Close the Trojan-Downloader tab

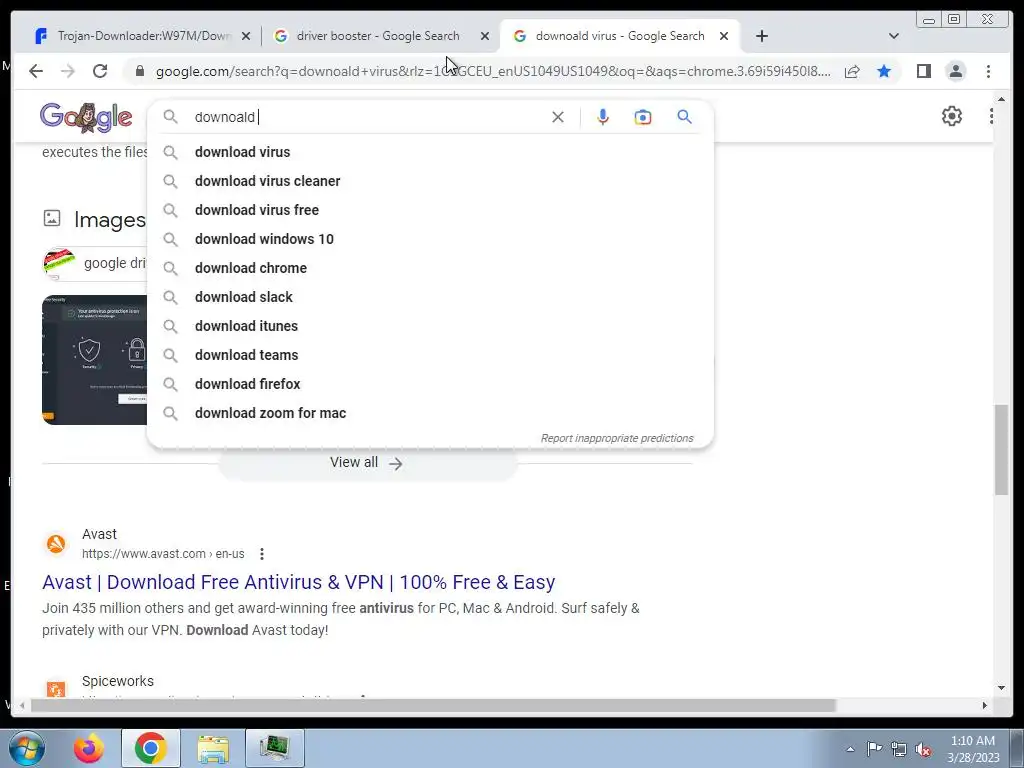coord(246,37)
